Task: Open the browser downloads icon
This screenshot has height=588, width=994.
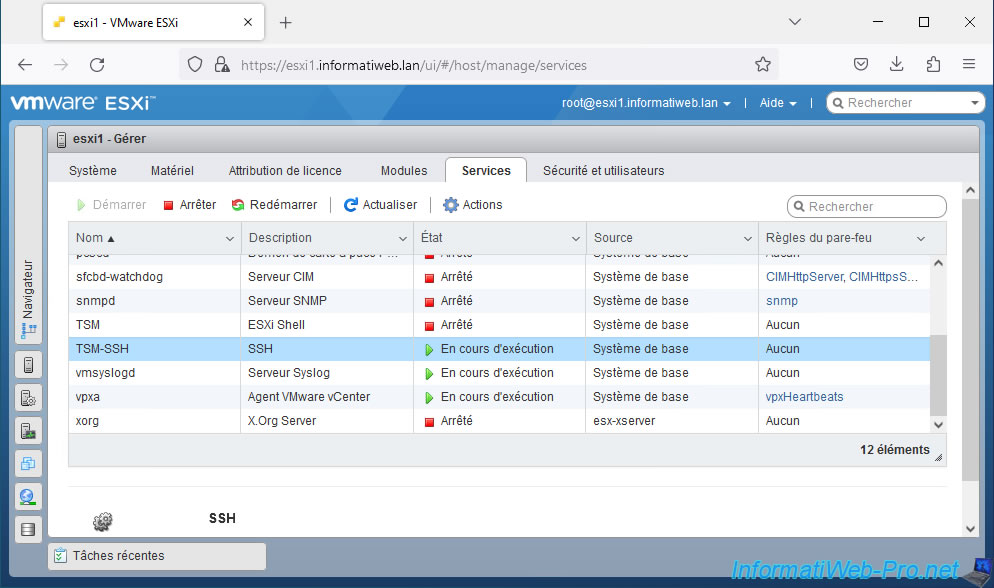Action: (x=896, y=64)
